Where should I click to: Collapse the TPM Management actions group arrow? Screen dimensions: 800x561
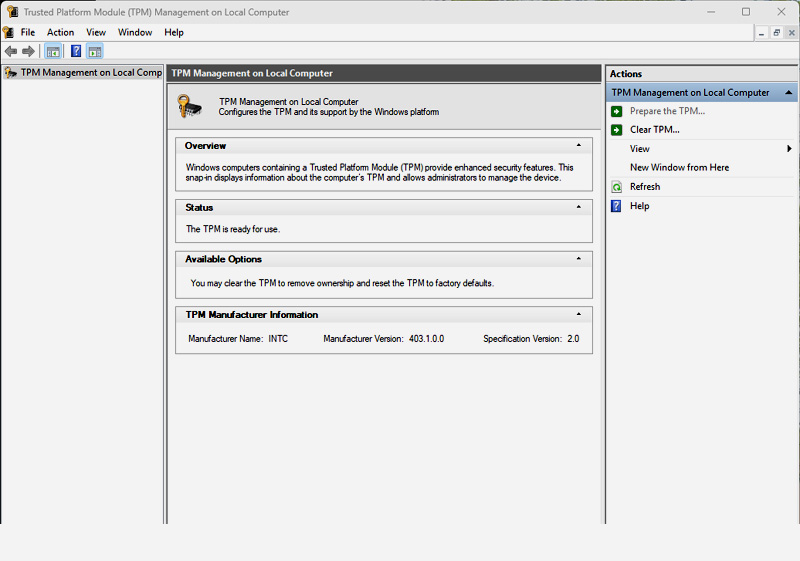[x=788, y=92]
